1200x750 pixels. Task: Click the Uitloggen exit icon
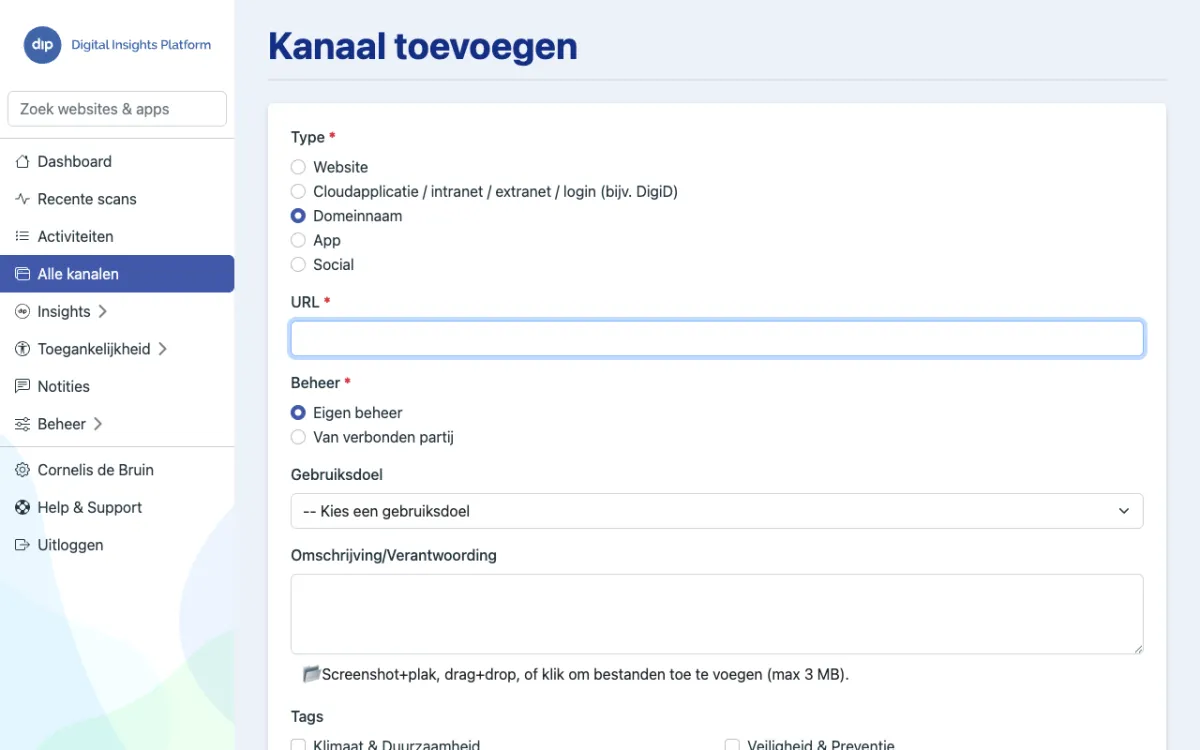(x=22, y=545)
